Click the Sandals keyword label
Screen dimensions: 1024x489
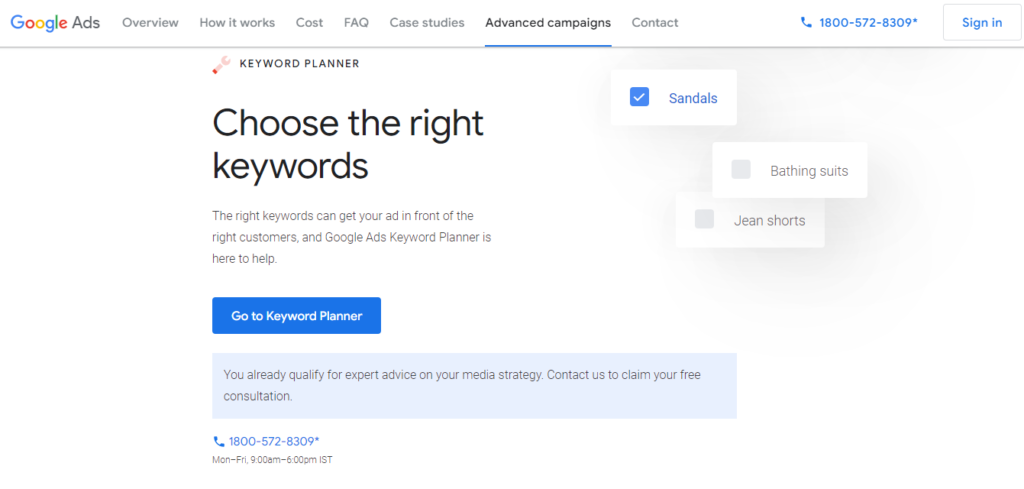point(693,99)
